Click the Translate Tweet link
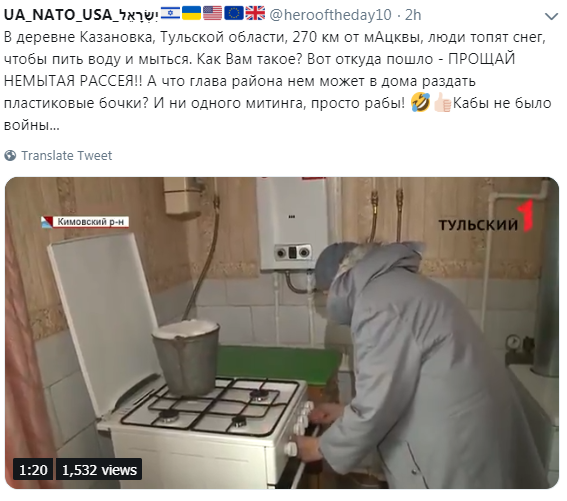 tap(67, 156)
